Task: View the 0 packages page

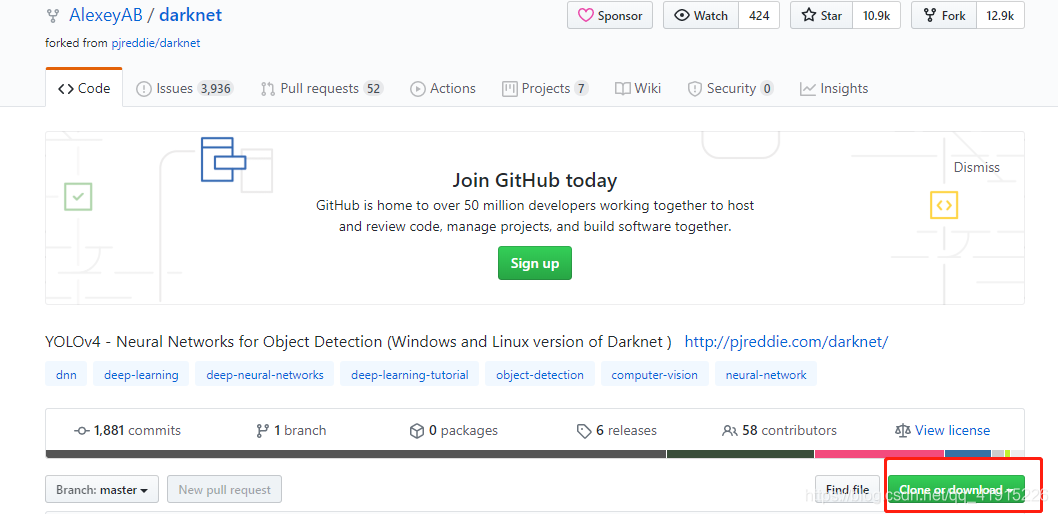Action: (454, 430)
